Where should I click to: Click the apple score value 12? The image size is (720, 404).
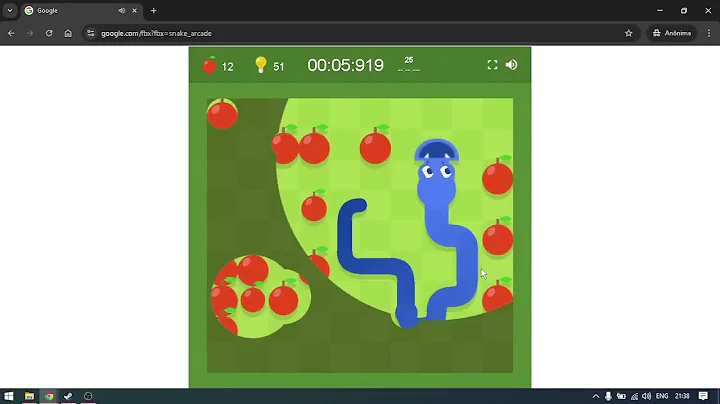click(227, 67)
